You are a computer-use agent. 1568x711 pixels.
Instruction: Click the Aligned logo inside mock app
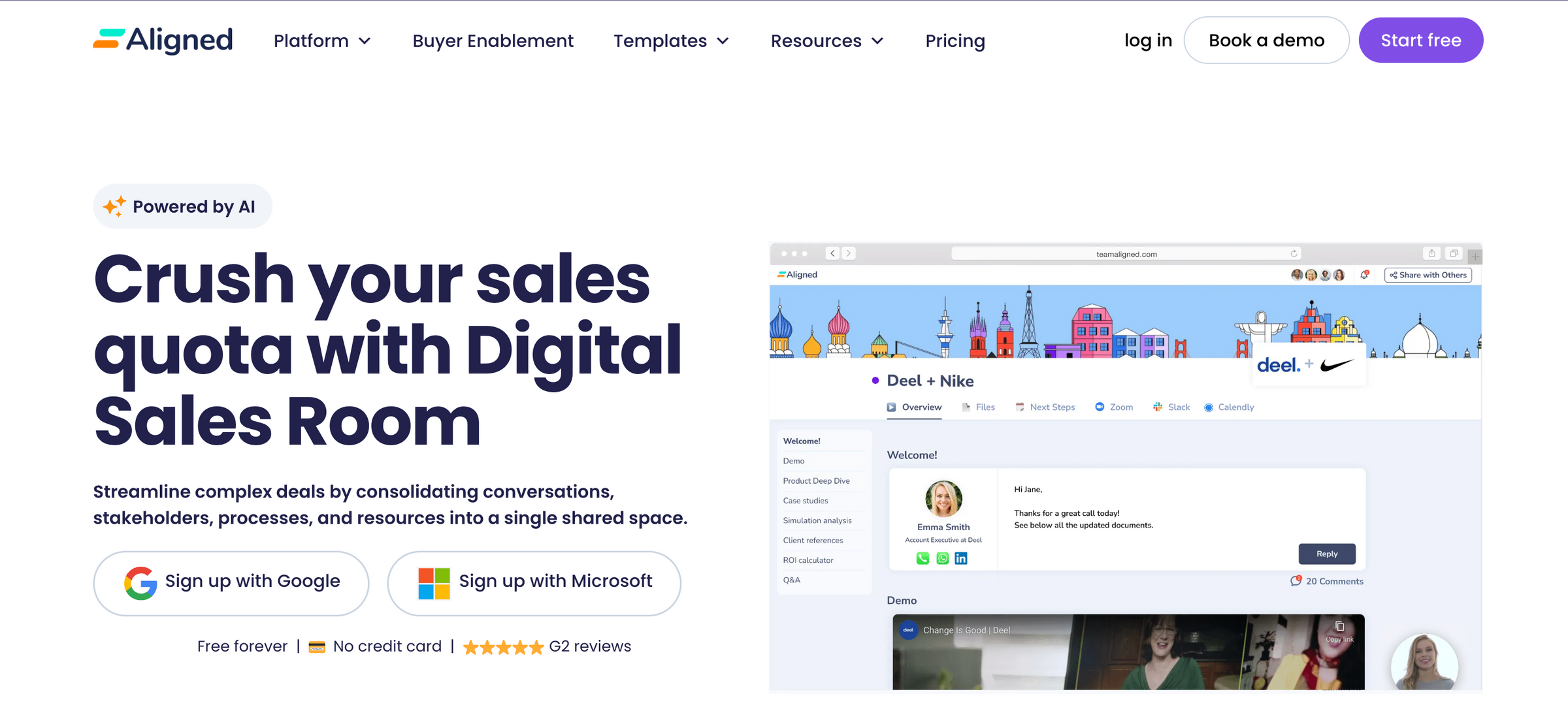pos(797,275)
